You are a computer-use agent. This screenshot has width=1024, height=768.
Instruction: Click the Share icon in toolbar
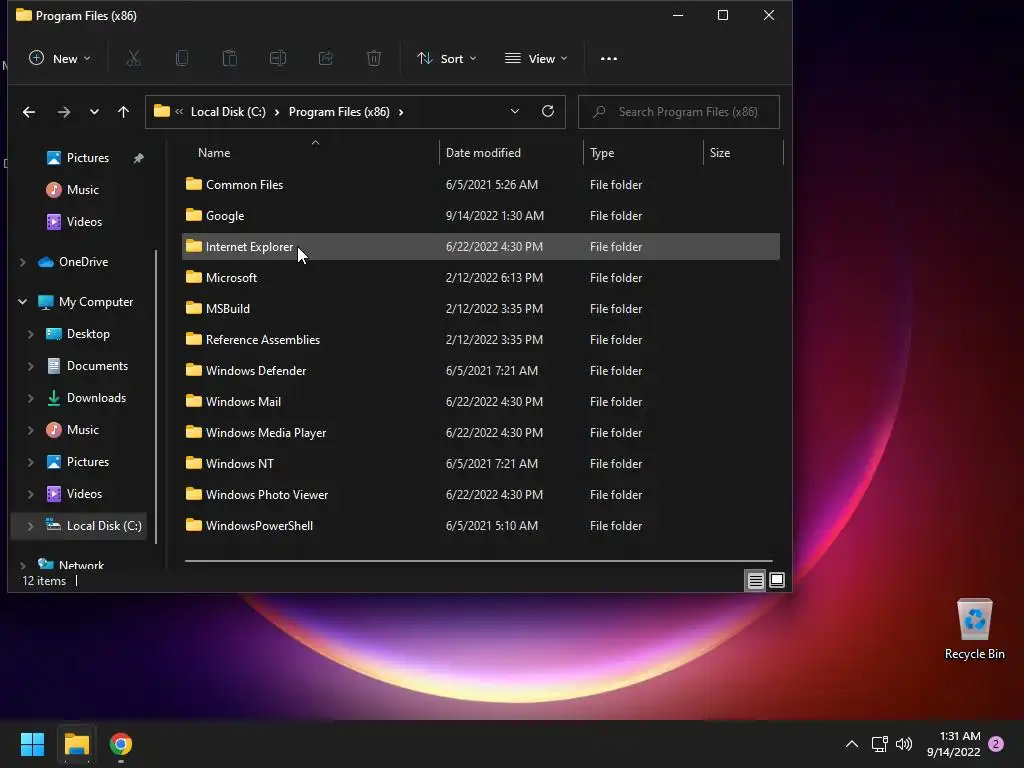326,59
